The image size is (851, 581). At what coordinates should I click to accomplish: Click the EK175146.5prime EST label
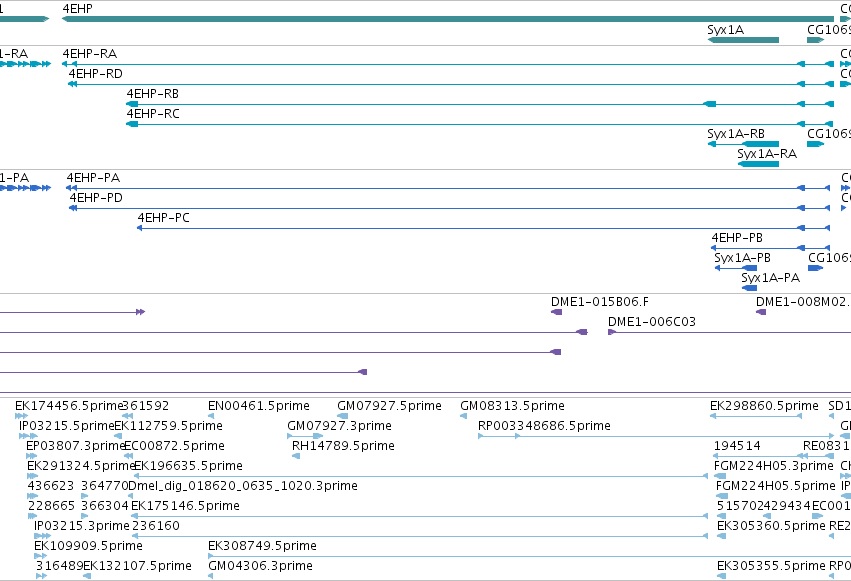tap(186, 506)
